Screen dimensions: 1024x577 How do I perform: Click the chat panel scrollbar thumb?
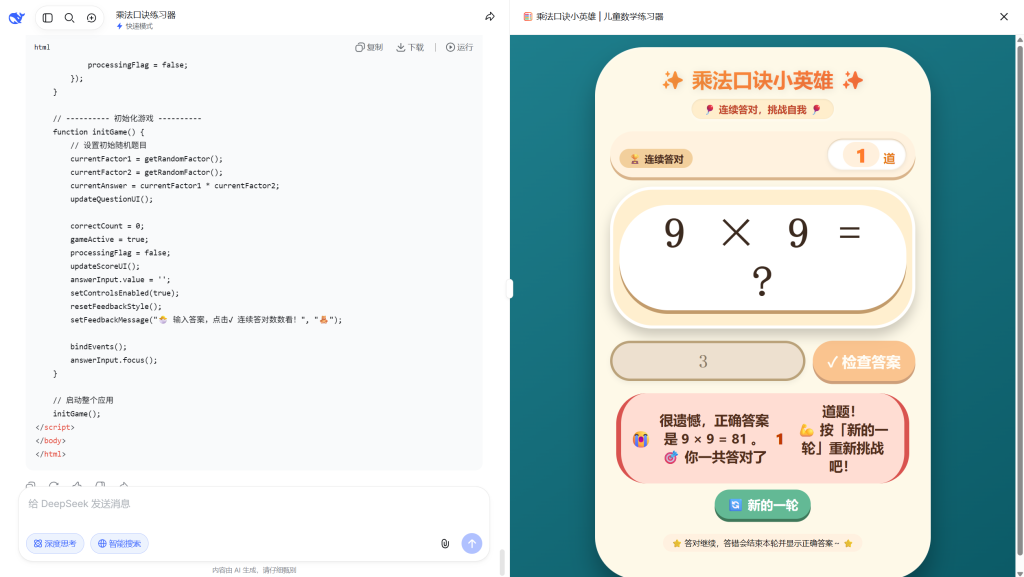click(502, 562)
